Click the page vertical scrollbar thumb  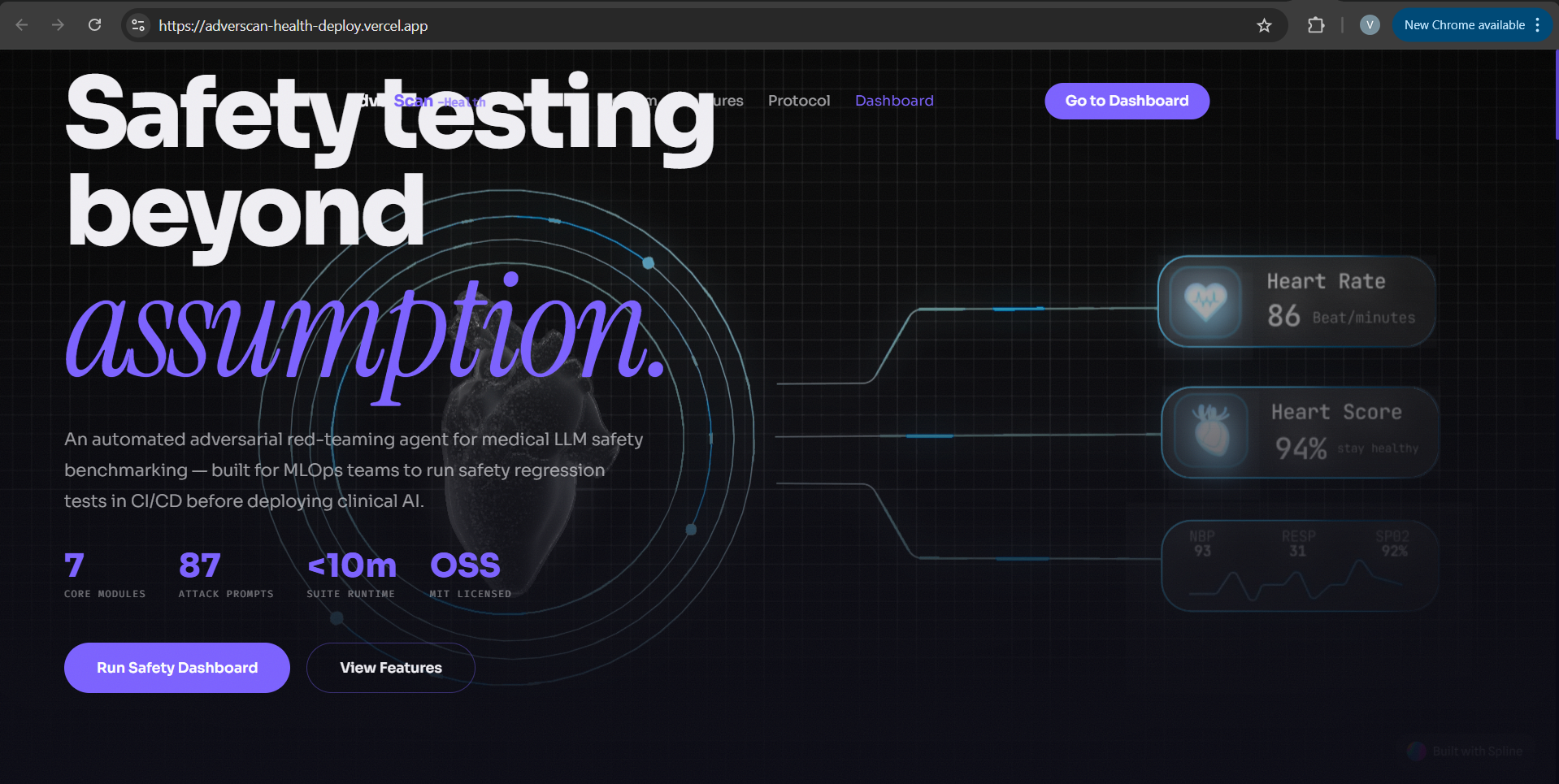[1556, 95]
